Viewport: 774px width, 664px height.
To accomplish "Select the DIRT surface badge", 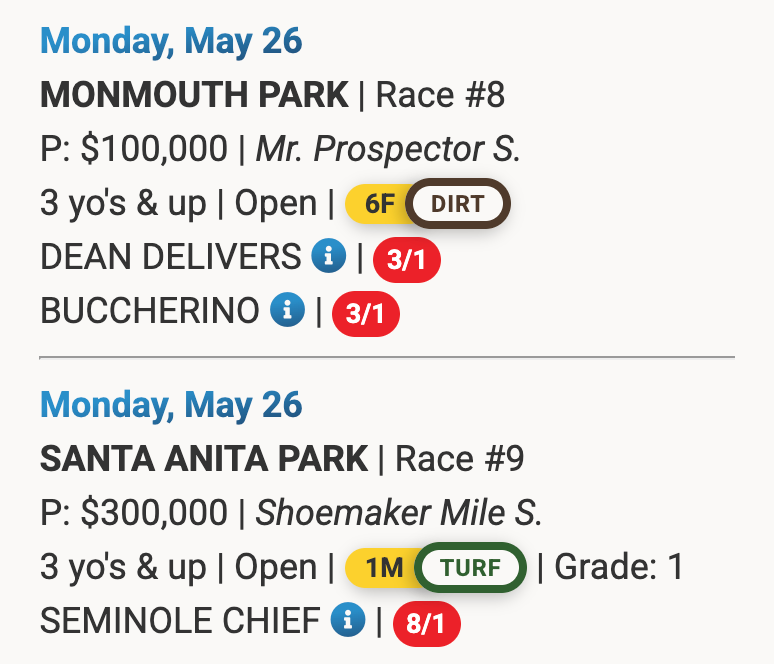I will pyautogui.click(x=458, y=203).
